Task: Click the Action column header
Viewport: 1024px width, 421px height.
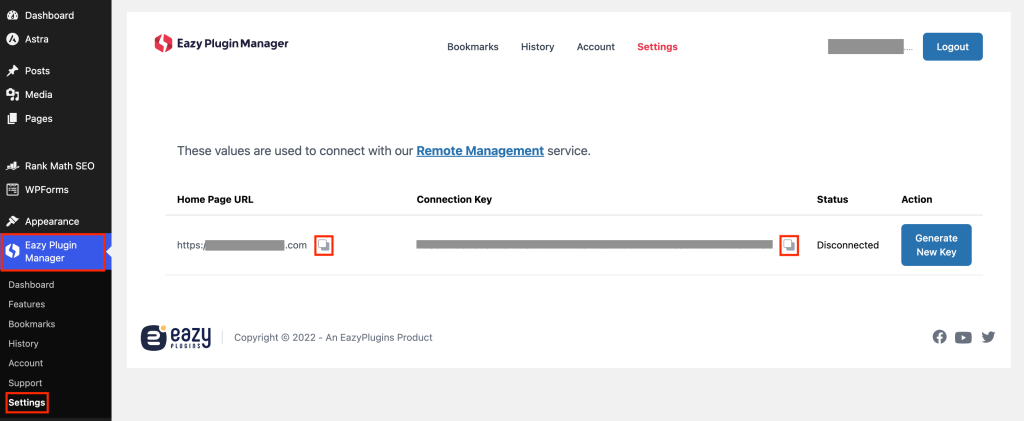Action: pyautogui.click(x=917, y=199)
